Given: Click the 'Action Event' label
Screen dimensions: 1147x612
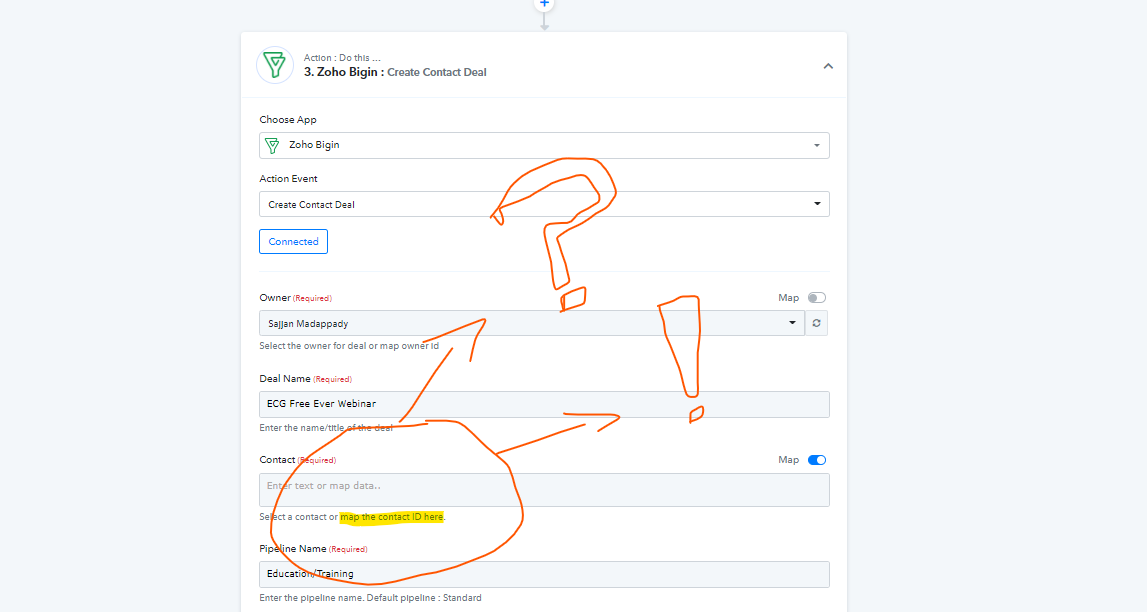Looking at the screenshot, I should tap(288, 178).
